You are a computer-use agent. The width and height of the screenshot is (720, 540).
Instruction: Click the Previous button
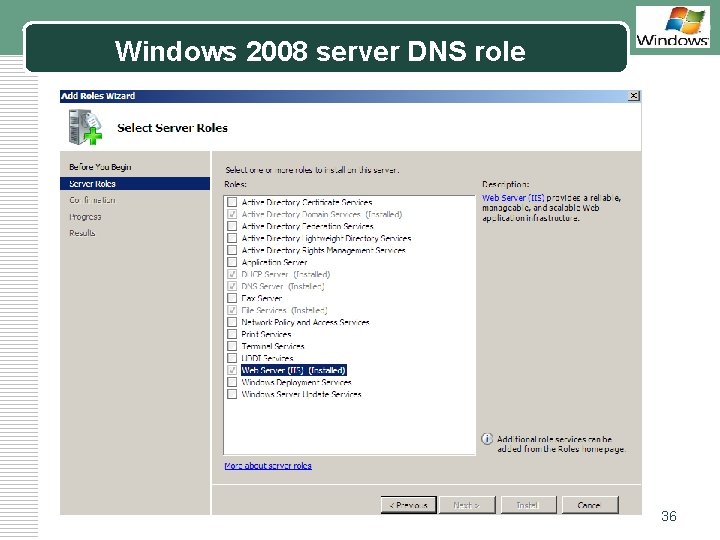click(408, 505)
